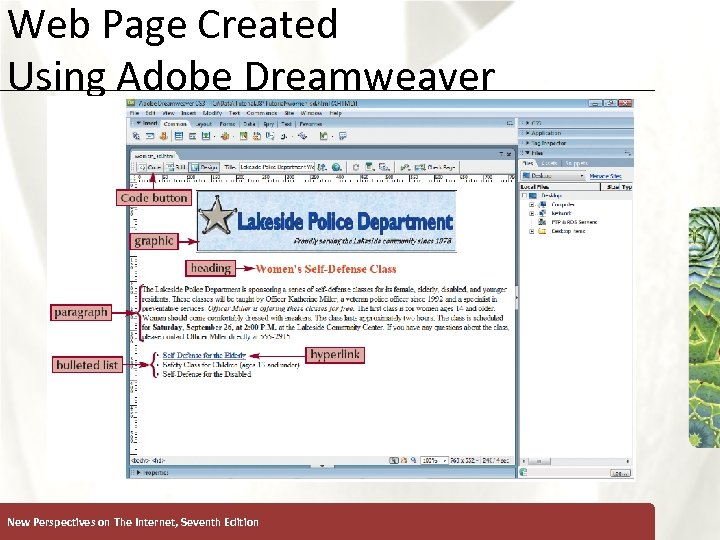Open the Site menu
720x540 pixels.
(289, 113)
